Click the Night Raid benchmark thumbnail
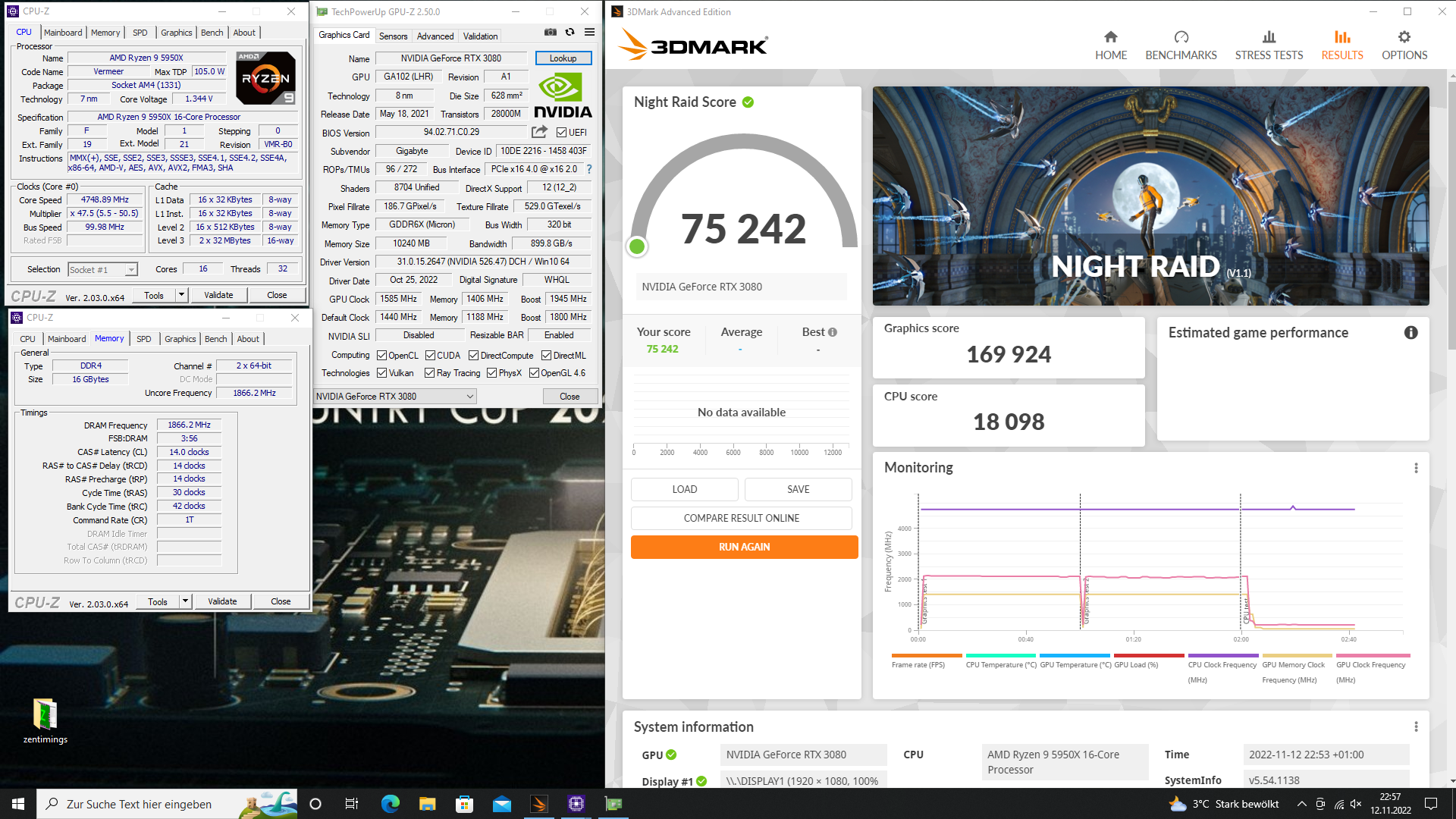 point(1150,196)
